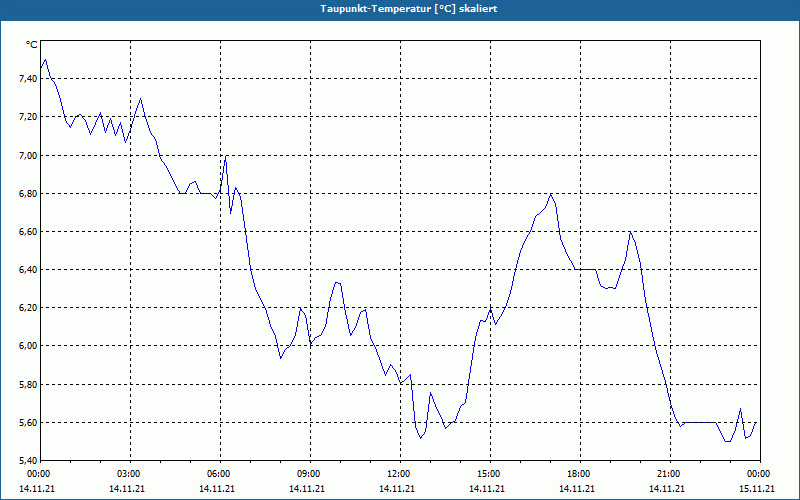
Task: Click the 14.11.21 date under 03:00
Action: (x=127, y=488)
